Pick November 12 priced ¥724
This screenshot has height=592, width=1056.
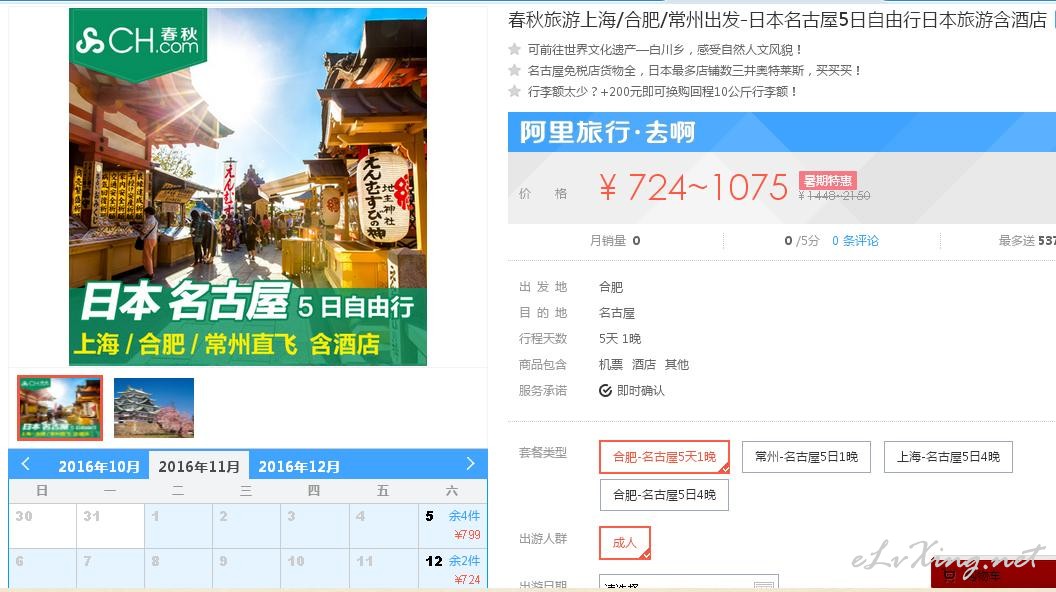tap(452, 569)
